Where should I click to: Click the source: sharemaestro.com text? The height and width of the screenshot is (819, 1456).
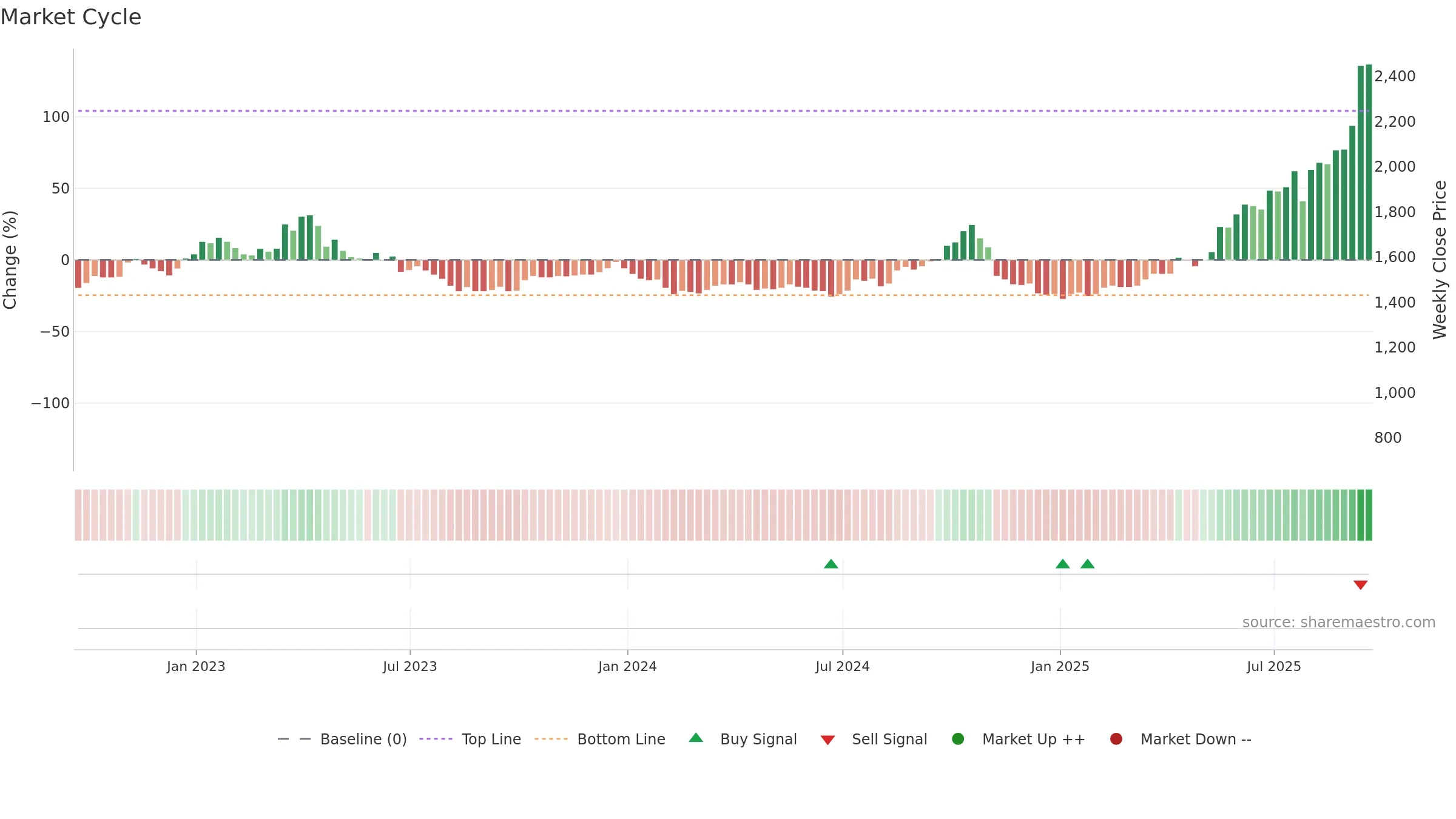pos(1339,622)
